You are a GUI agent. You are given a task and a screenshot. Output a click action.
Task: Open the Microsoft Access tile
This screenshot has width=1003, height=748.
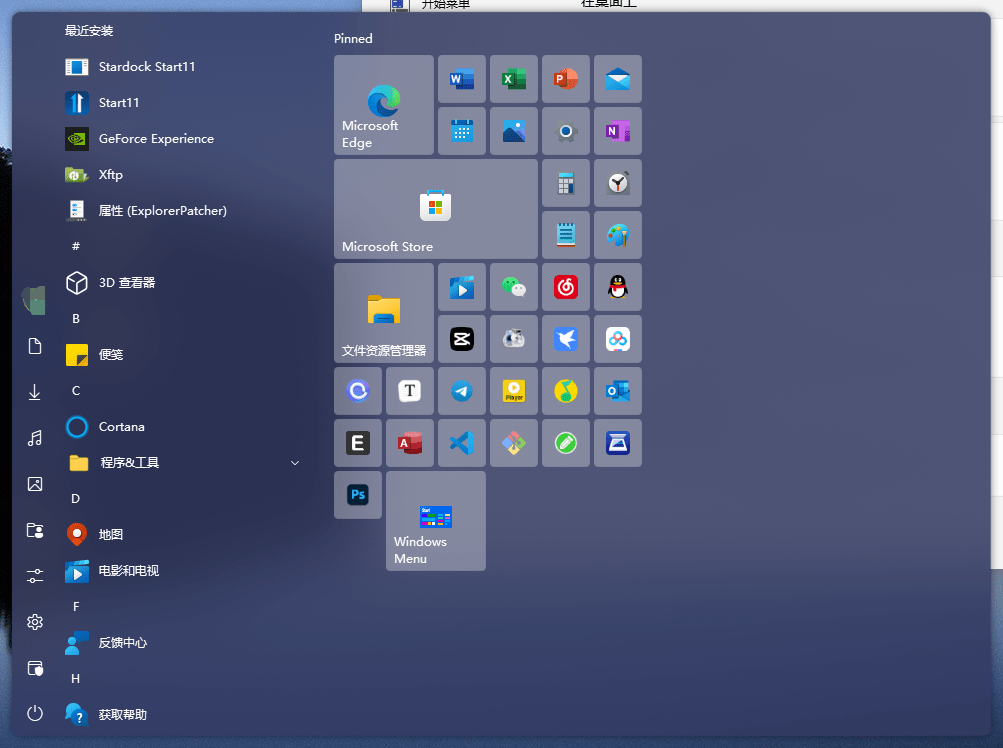(x=410, y=443)
